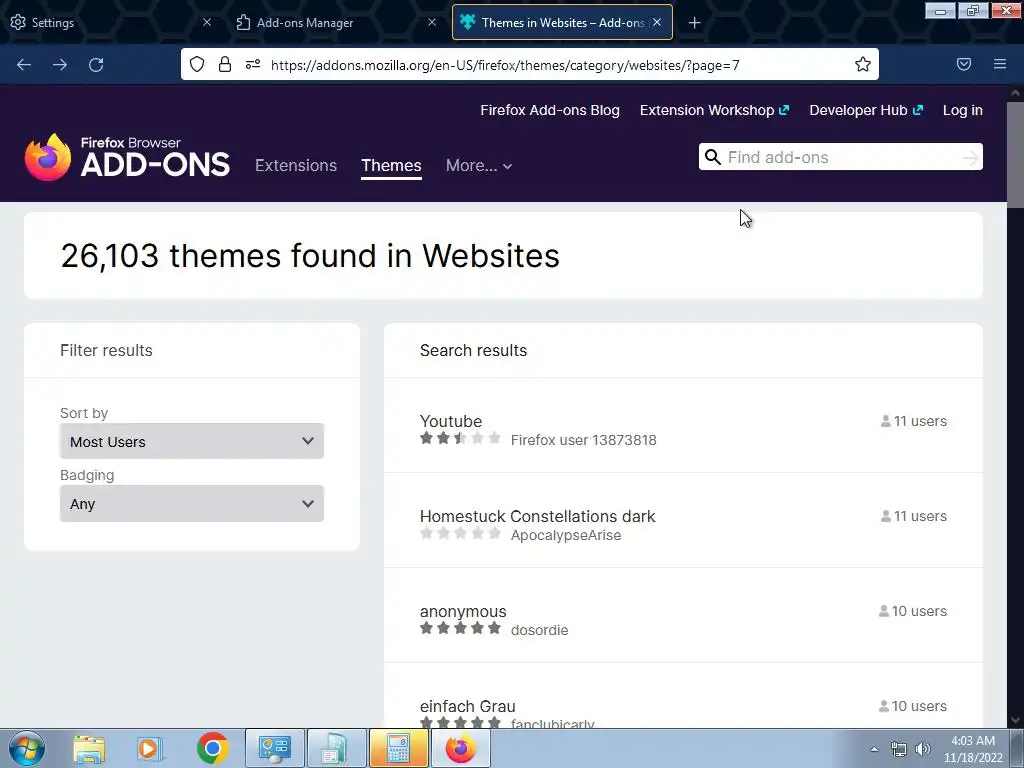Click the Firefox Add-ons logo

[127, 157]
